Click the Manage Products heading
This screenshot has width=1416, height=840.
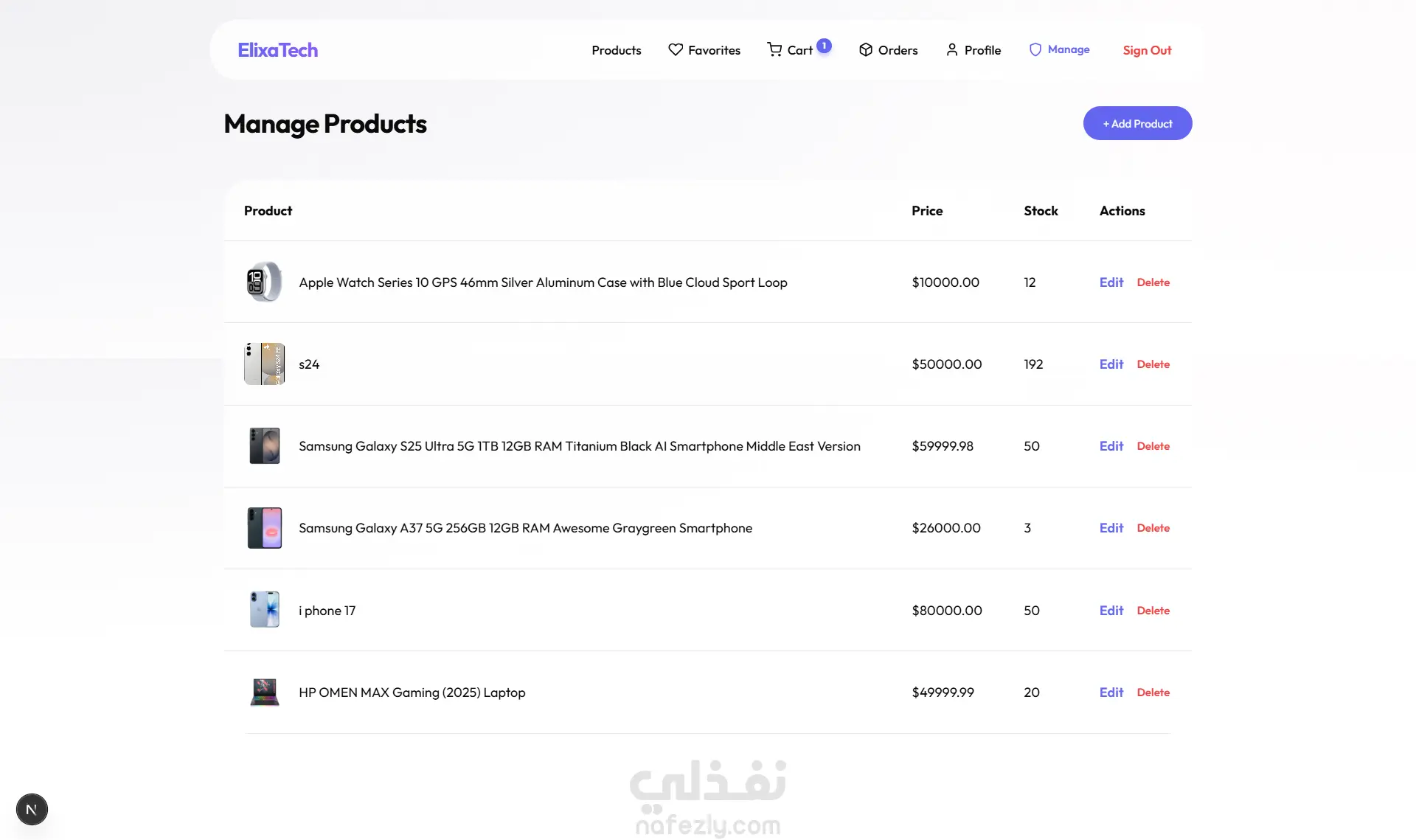pyautogui.click(x=325, y=124)
